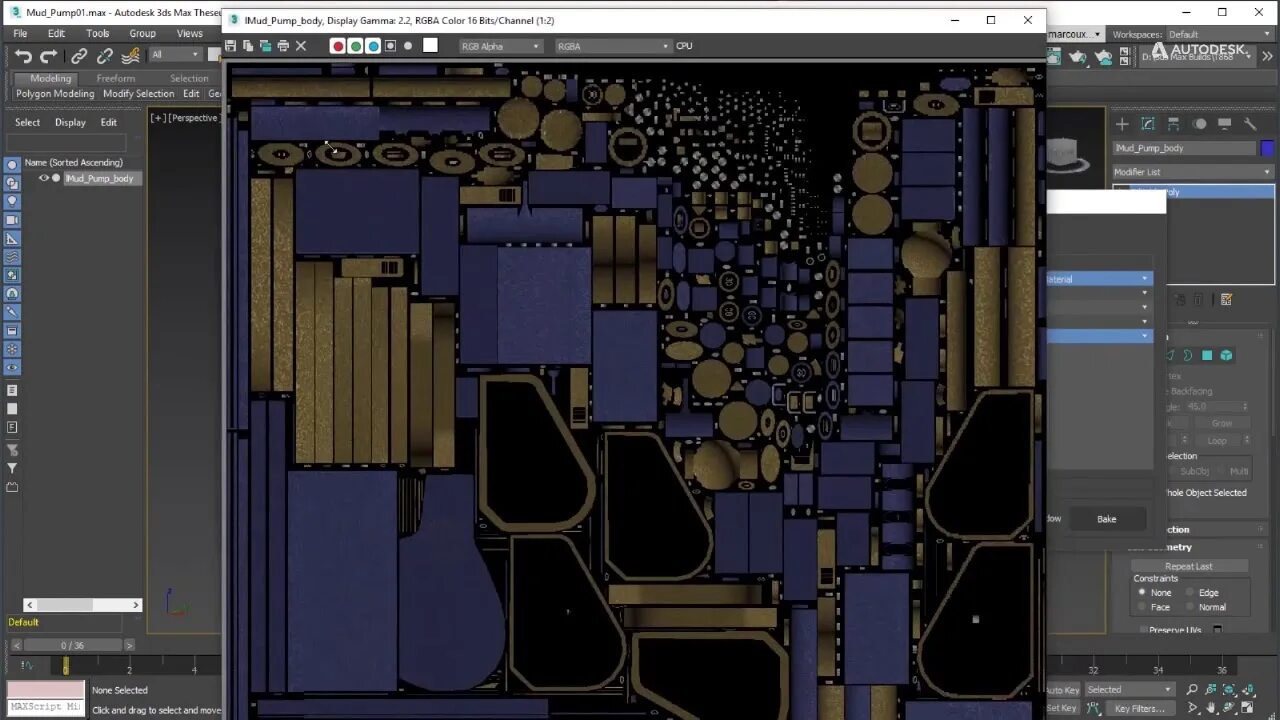Viewport: 1280px width, 720px height.
Task: Click the MAXScript mini listener field
Action: coord(45,706)
